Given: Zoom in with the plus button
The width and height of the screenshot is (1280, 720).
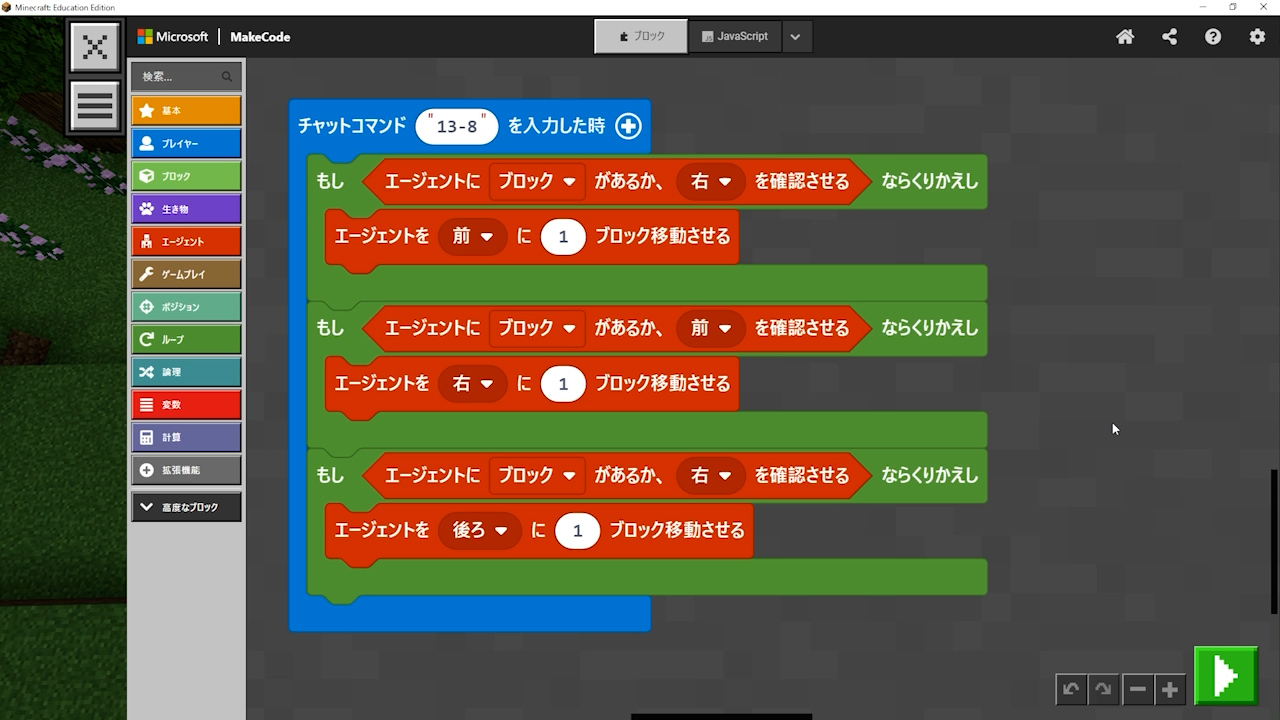Looking at the screenshot, I should point(1169,689).
